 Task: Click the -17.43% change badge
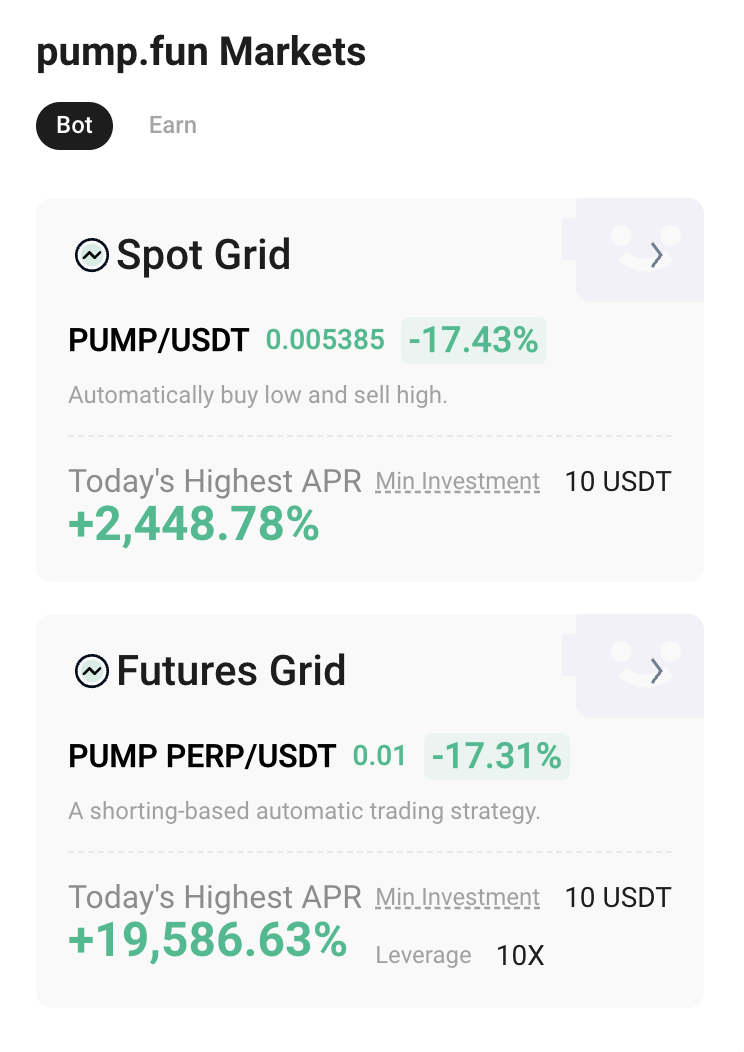(x=474, y=341)
